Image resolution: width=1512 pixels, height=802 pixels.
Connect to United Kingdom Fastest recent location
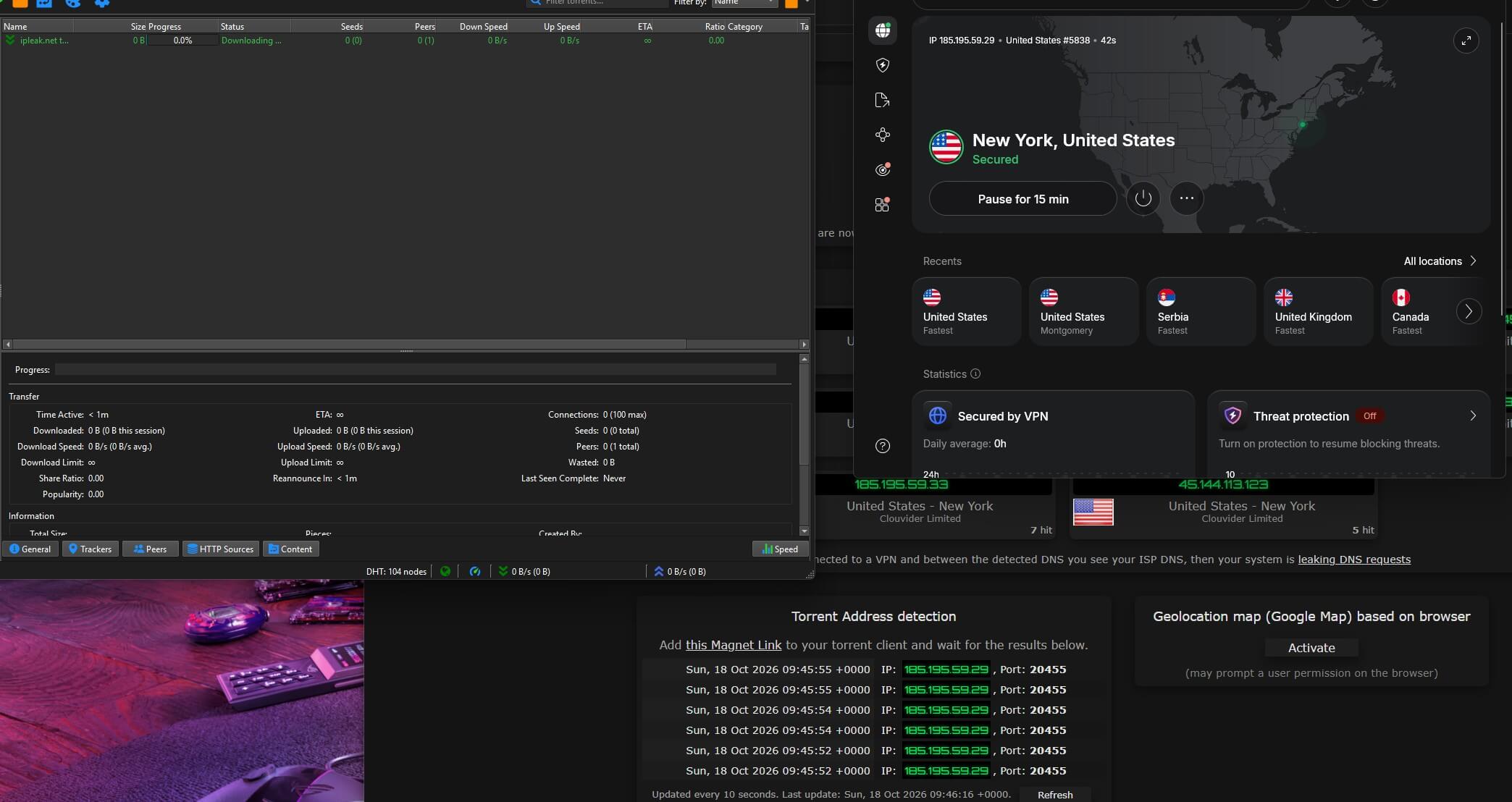[x=1318, y=311]
